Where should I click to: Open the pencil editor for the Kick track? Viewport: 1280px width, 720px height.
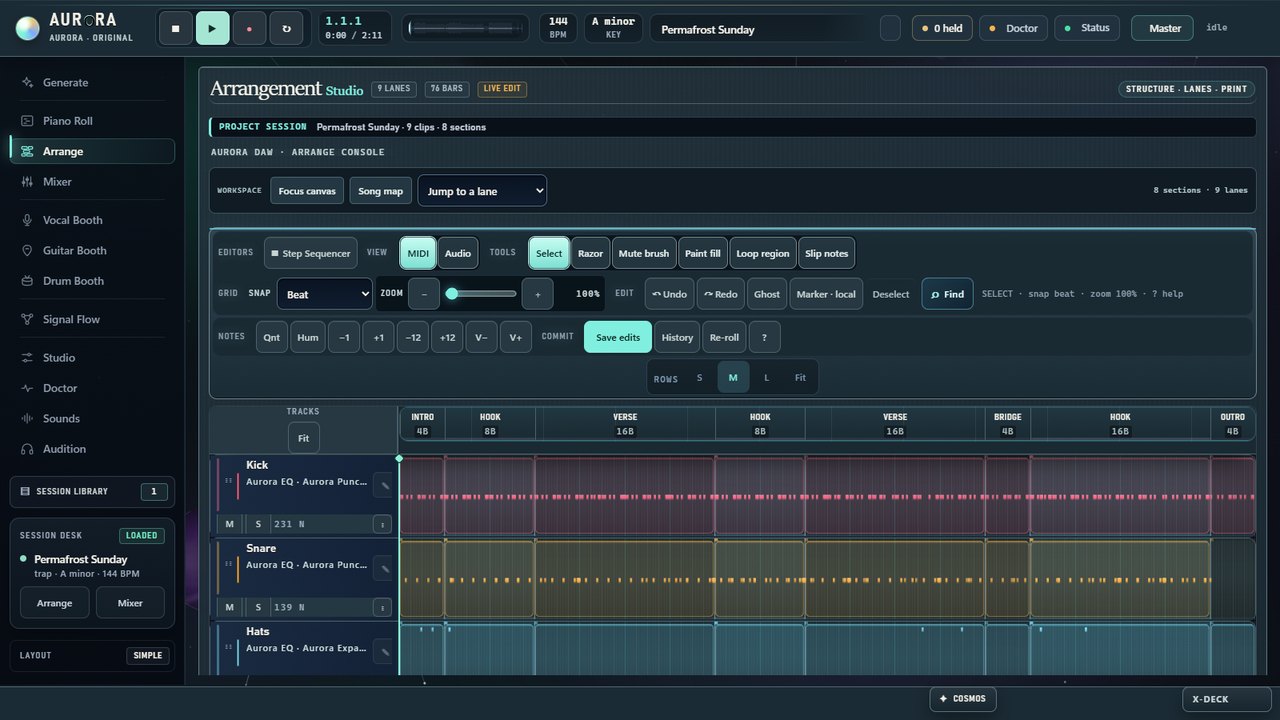[383, 486]
